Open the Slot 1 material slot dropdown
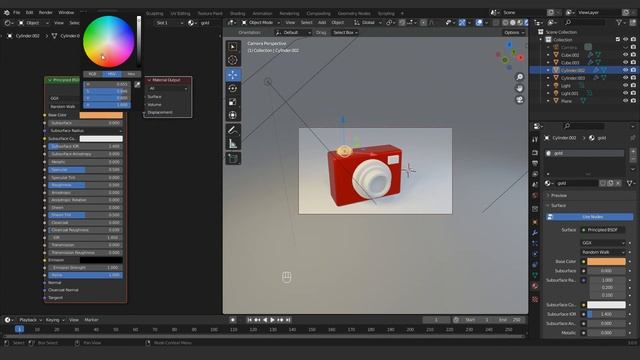 click(x=169, y=23)
